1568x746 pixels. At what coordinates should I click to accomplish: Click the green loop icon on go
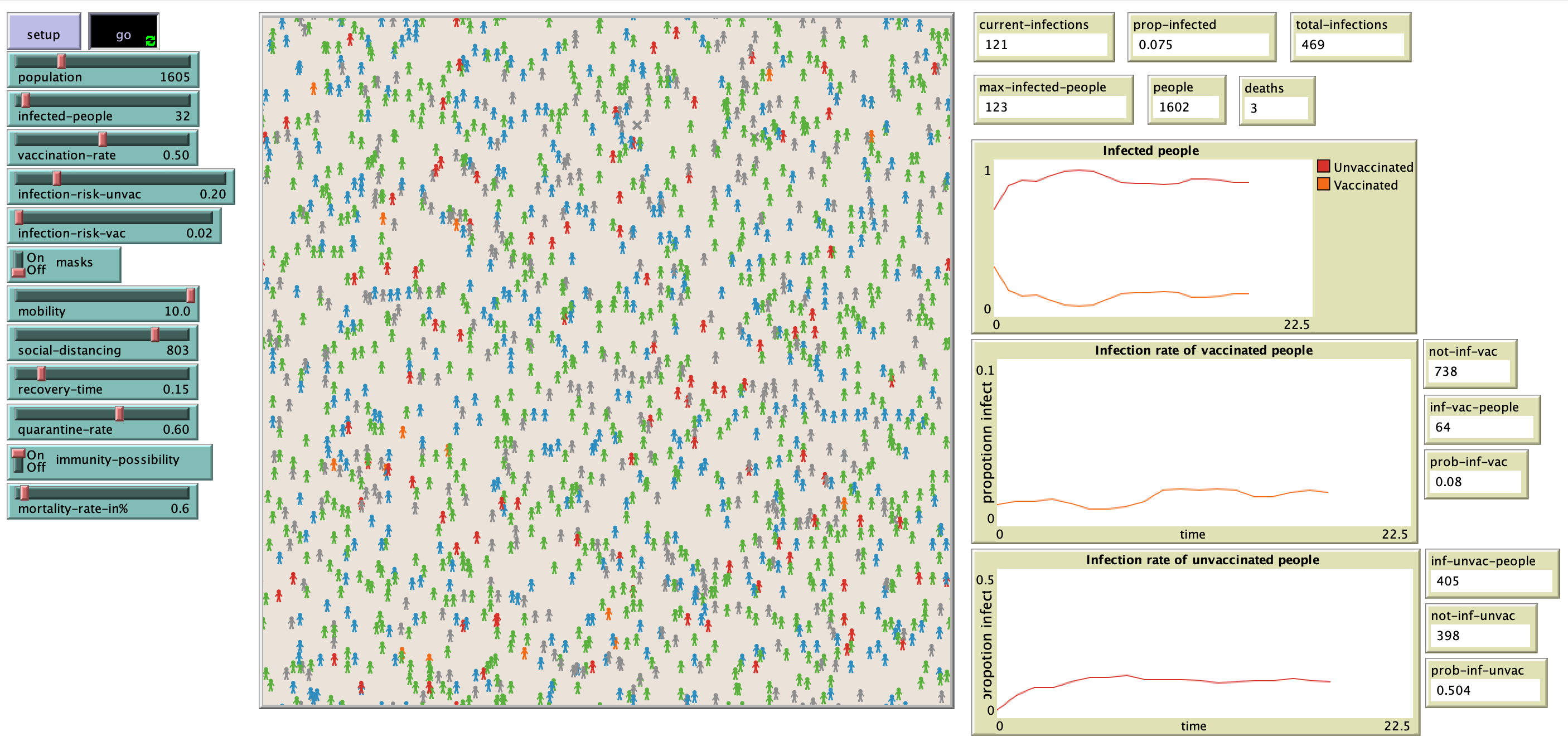pyautogui.click(x=151, y=40)
